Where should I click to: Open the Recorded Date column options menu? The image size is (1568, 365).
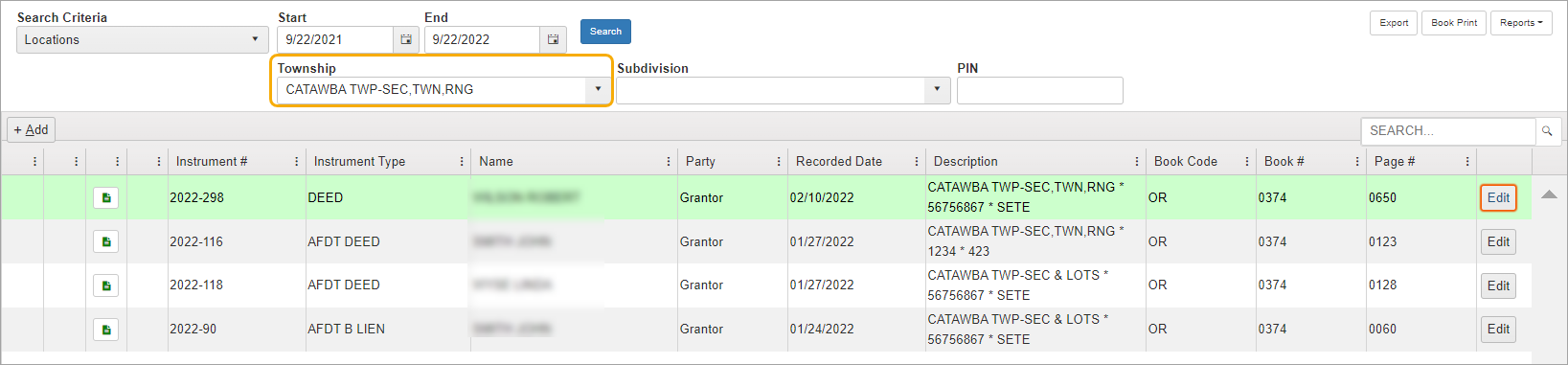[917, 162]
